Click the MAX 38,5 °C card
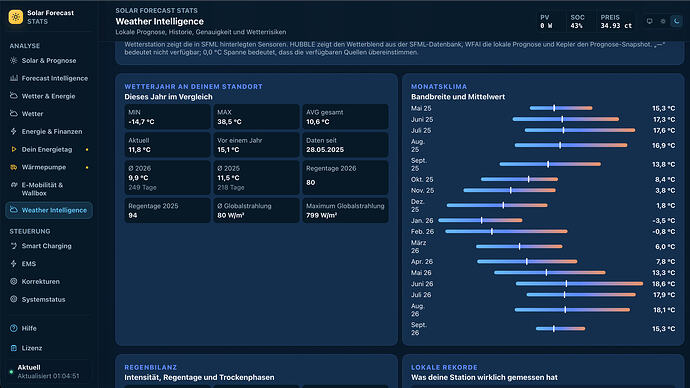Image resolution: width=690 pixels, height=388 pixels. 256,117
